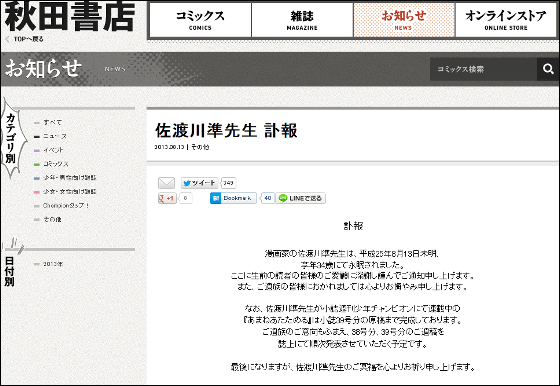The image size is (560, 386).
Task: Open the コミックス COMICS tab
Action: 200,20
